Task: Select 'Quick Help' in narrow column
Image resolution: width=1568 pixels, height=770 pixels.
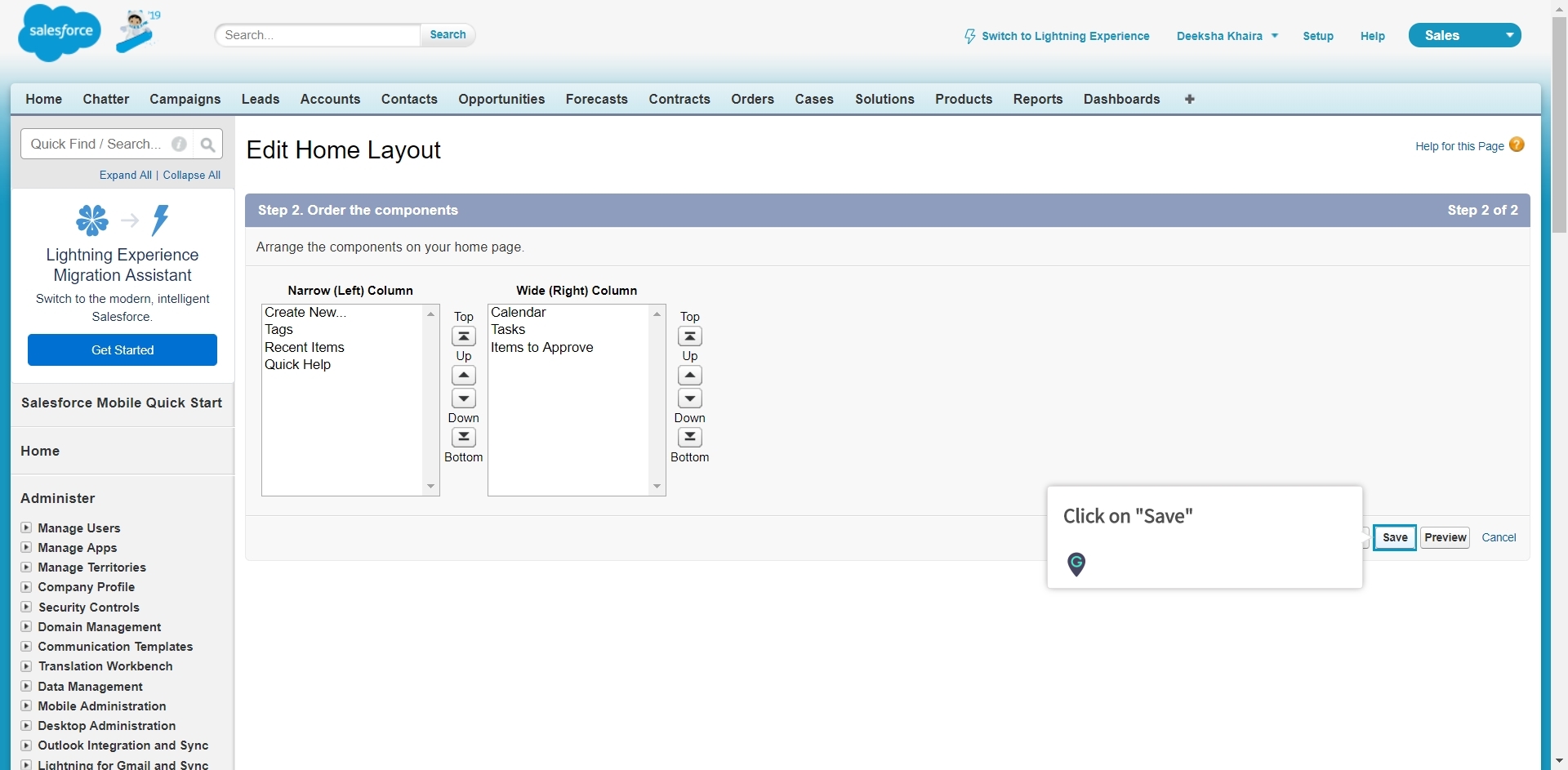Action: (x=341, y=364)
